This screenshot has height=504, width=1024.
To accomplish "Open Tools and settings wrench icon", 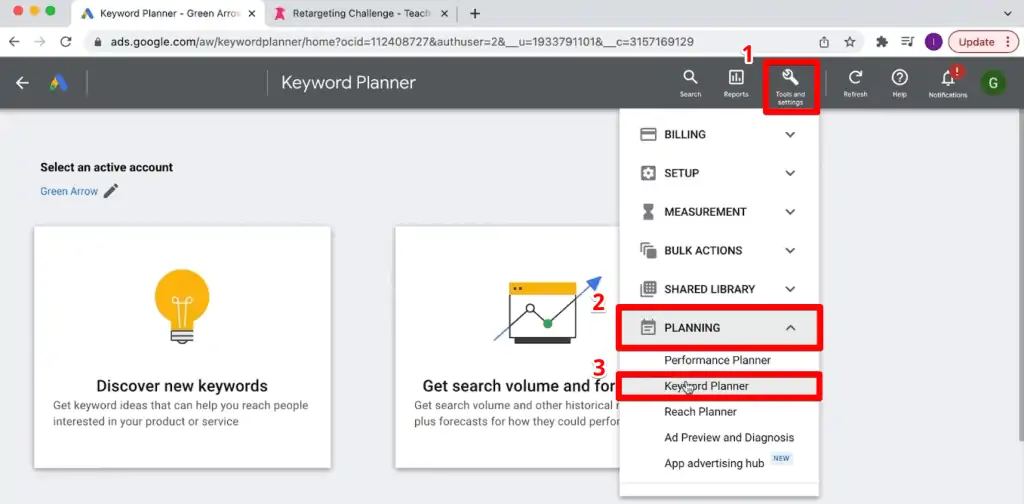I will tap(790, 78).
